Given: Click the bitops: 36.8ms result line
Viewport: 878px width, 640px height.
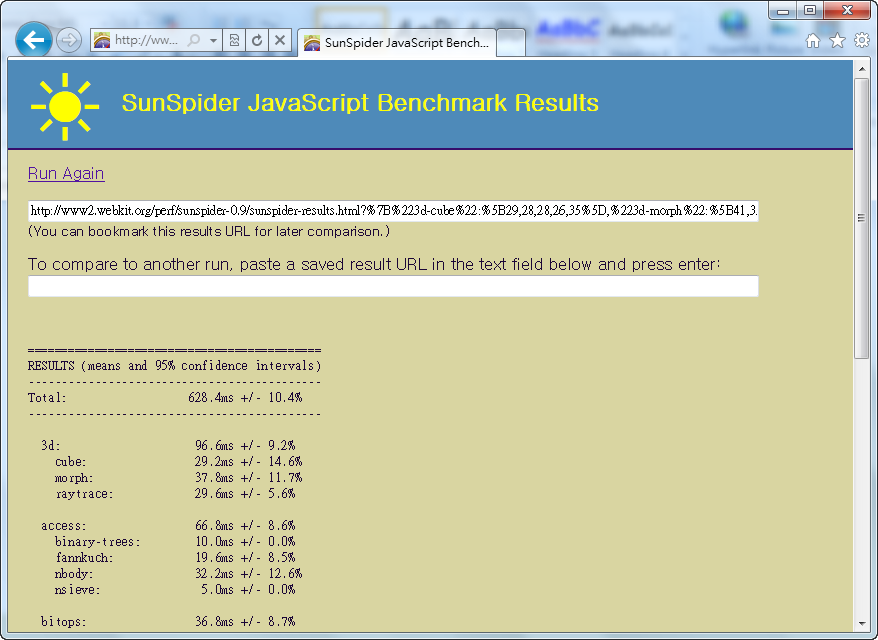Looking at the screenshot, I should (x=168, y=622).
